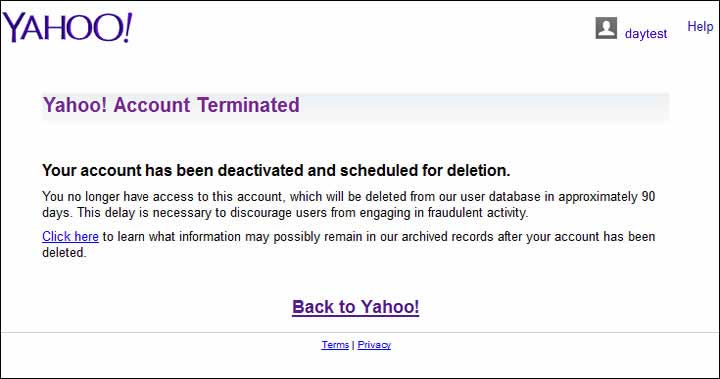Select the daytest username link

[x=646, y=34]
